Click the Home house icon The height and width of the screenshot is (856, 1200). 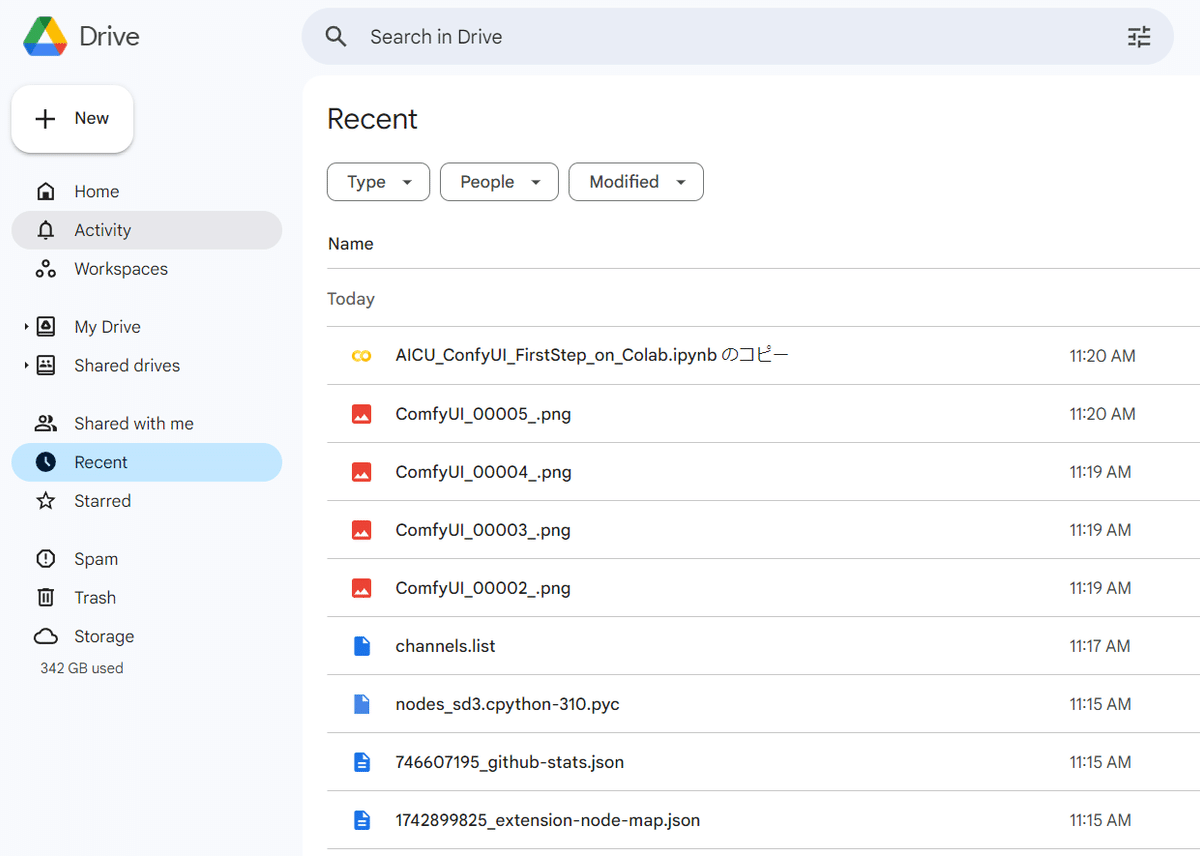(45, 191)
